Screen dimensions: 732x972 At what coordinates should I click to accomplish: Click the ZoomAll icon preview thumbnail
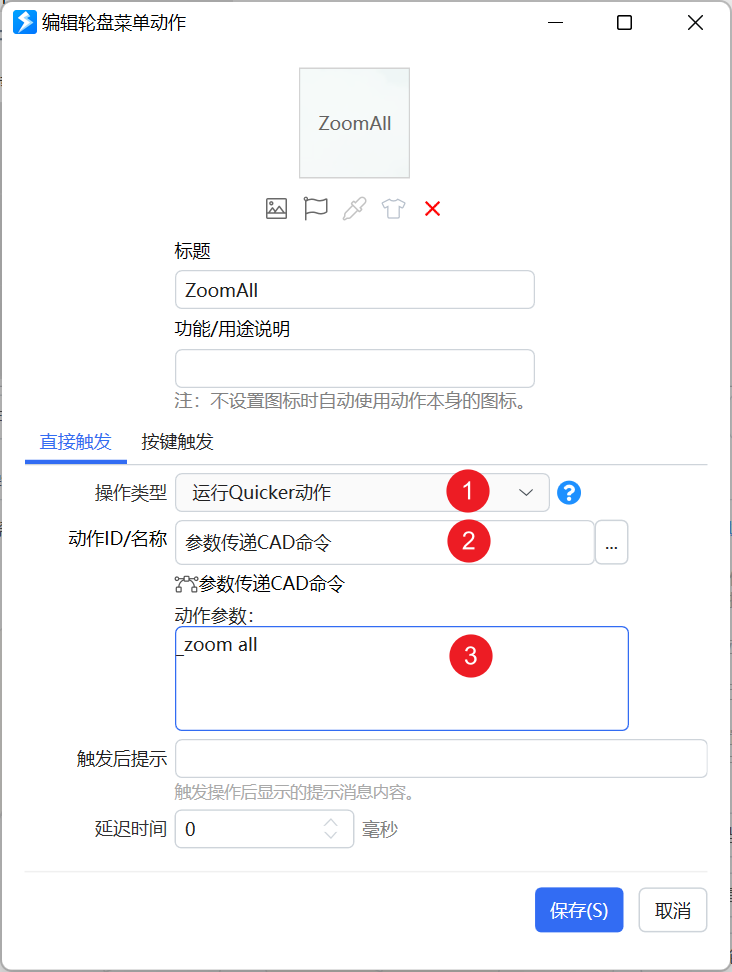point(355,123)
